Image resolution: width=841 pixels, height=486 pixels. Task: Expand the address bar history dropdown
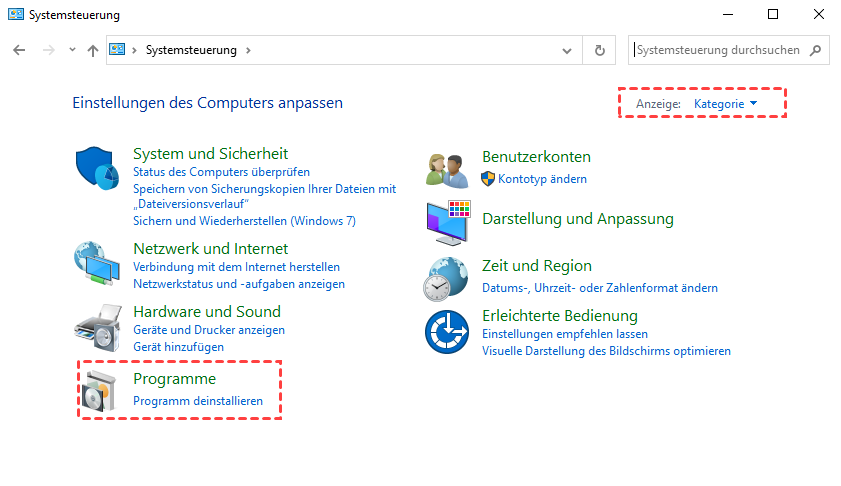(x=568, y=50)
